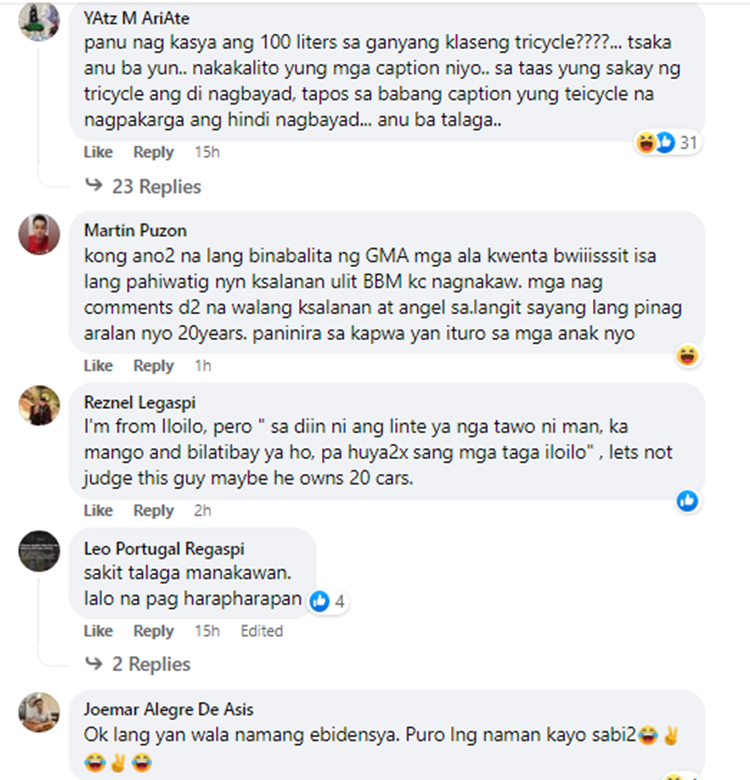Open Leo Portugal Regaspi's avatar
Image resolution: width=750 pixels, height=780 pixels.
(x=39, y=551)
